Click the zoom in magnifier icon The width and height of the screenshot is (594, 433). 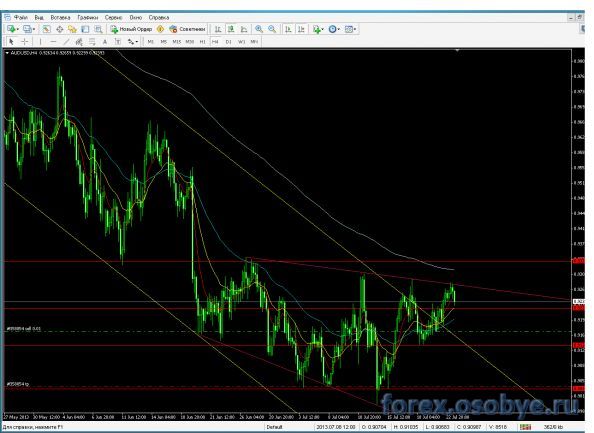(x=259, y=29)
